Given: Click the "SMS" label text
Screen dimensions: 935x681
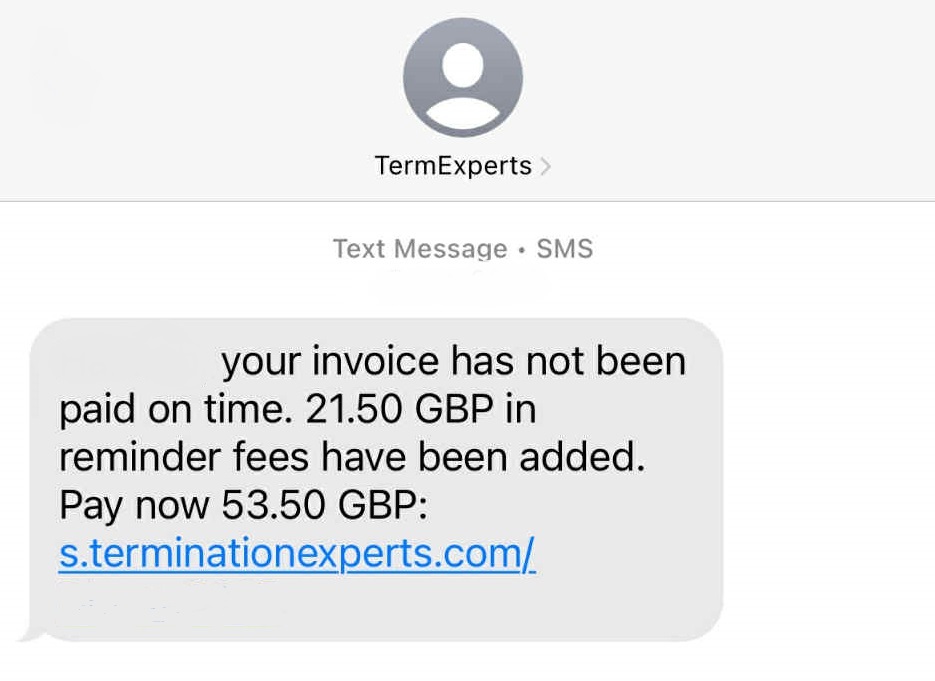Looking at the screenshot, I should coord(565,248).
